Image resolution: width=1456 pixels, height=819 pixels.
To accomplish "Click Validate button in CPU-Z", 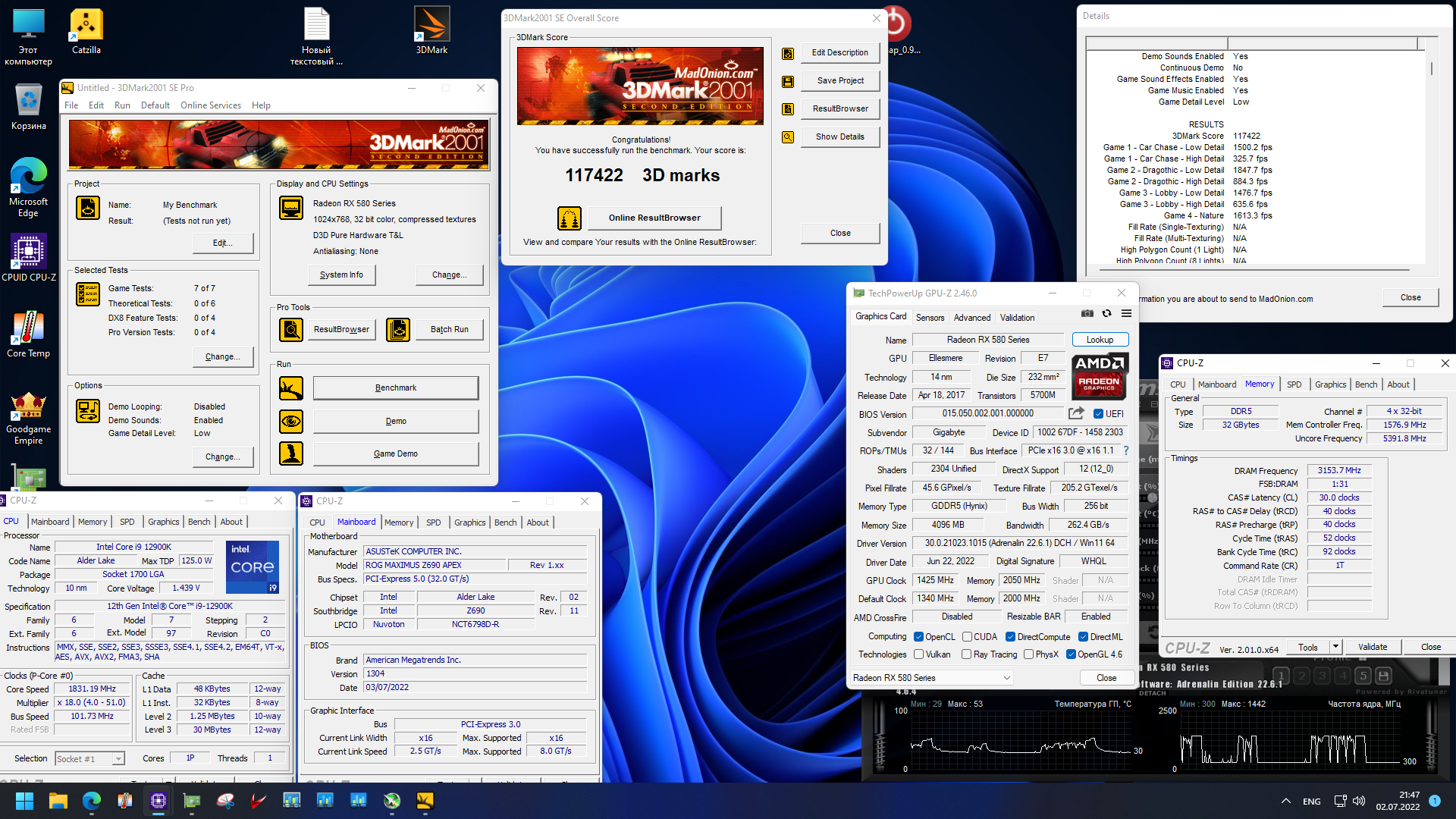I will pyautogui.click(x=1373, y=647).
